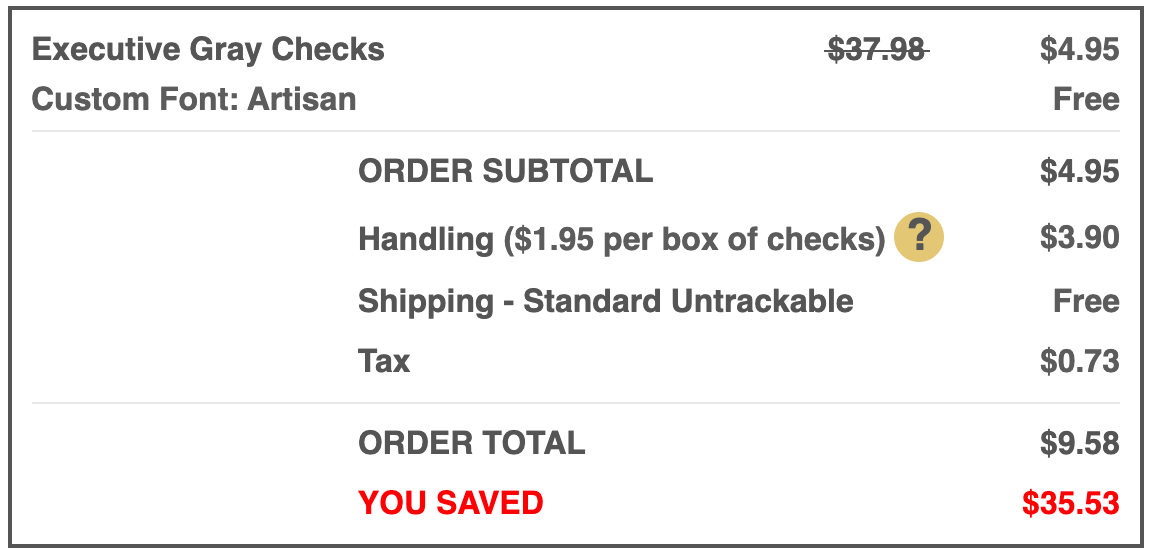The image size is (1152, 558).
Task: Click the red $35.53 savings amount
Action: point(1071,503)
